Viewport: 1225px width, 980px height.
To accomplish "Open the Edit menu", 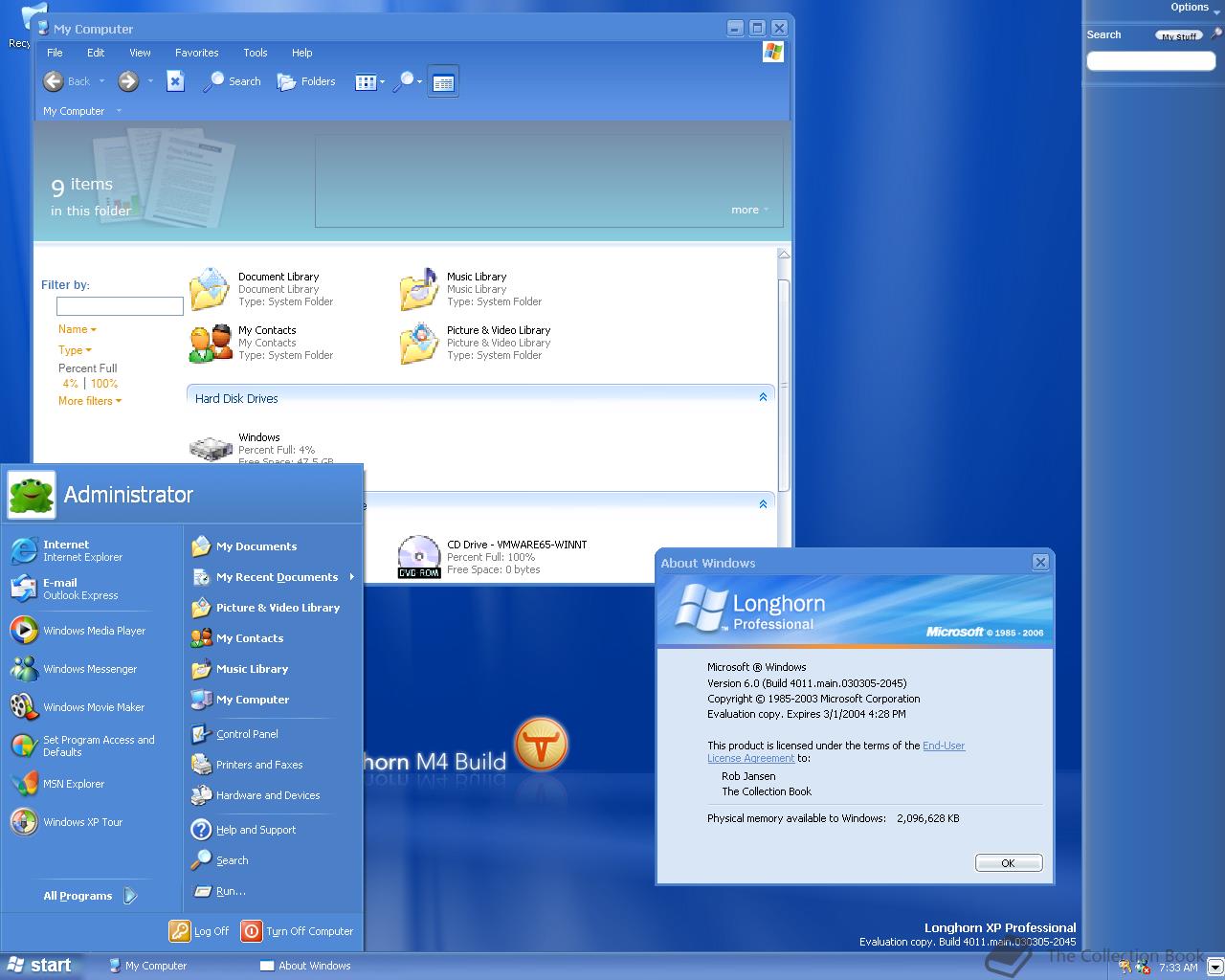I will pyautogui.click(x=96, y=53).
